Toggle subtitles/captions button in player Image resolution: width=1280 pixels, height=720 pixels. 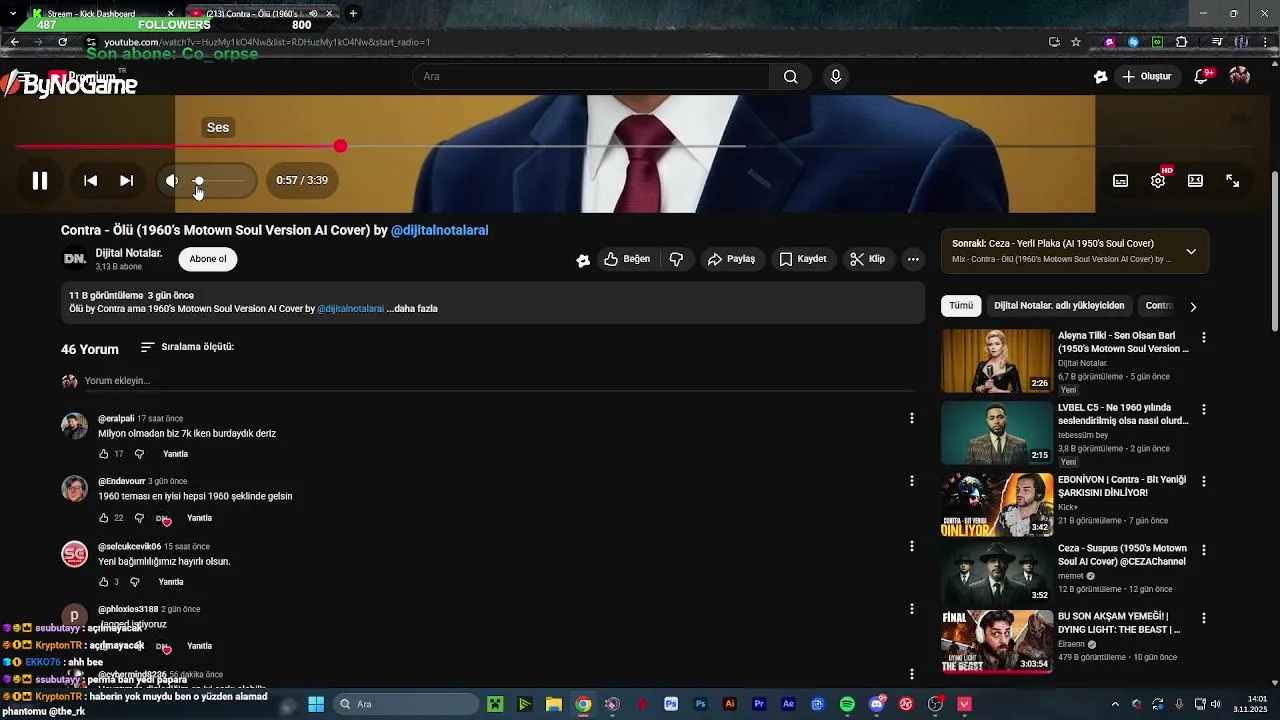pyautogui.click(x=1121, y=181)
